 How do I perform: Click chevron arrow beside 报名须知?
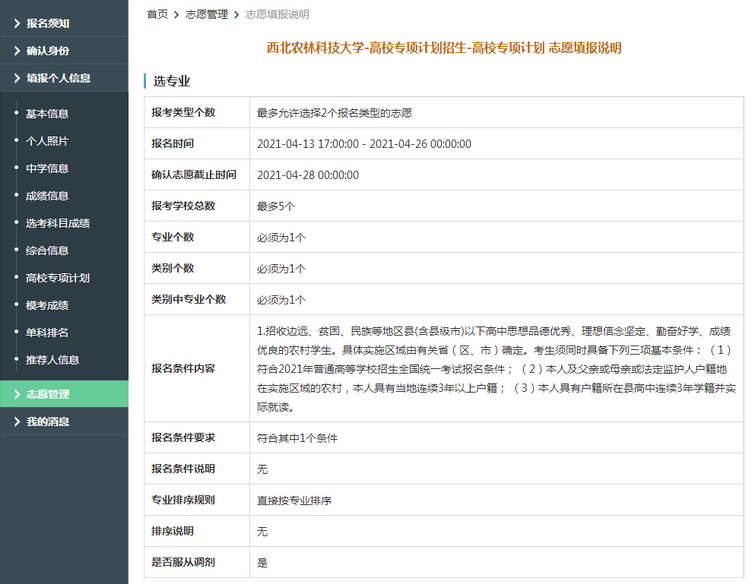[17, 23]
